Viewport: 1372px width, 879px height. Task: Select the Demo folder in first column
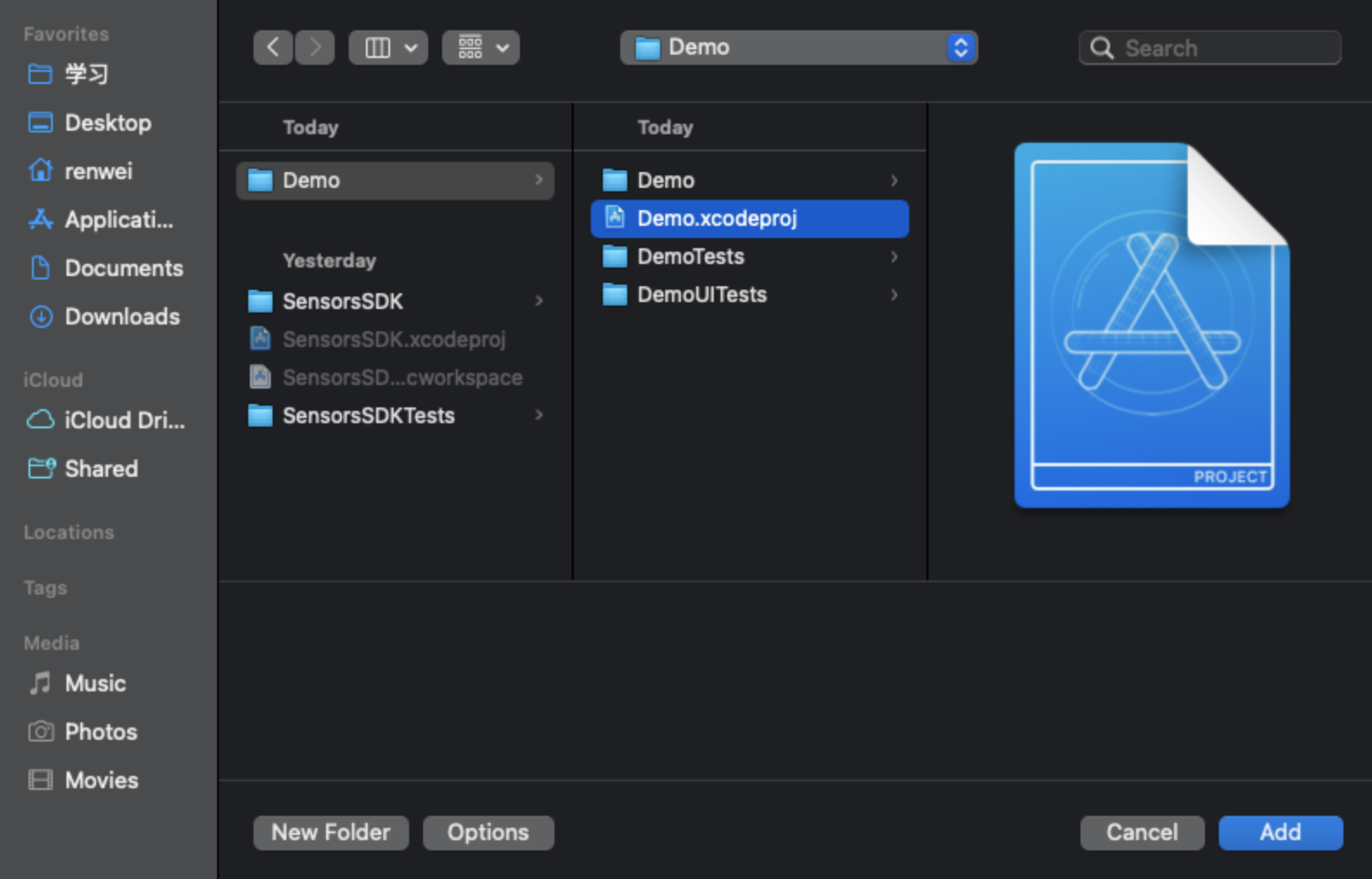click(395, 180)
